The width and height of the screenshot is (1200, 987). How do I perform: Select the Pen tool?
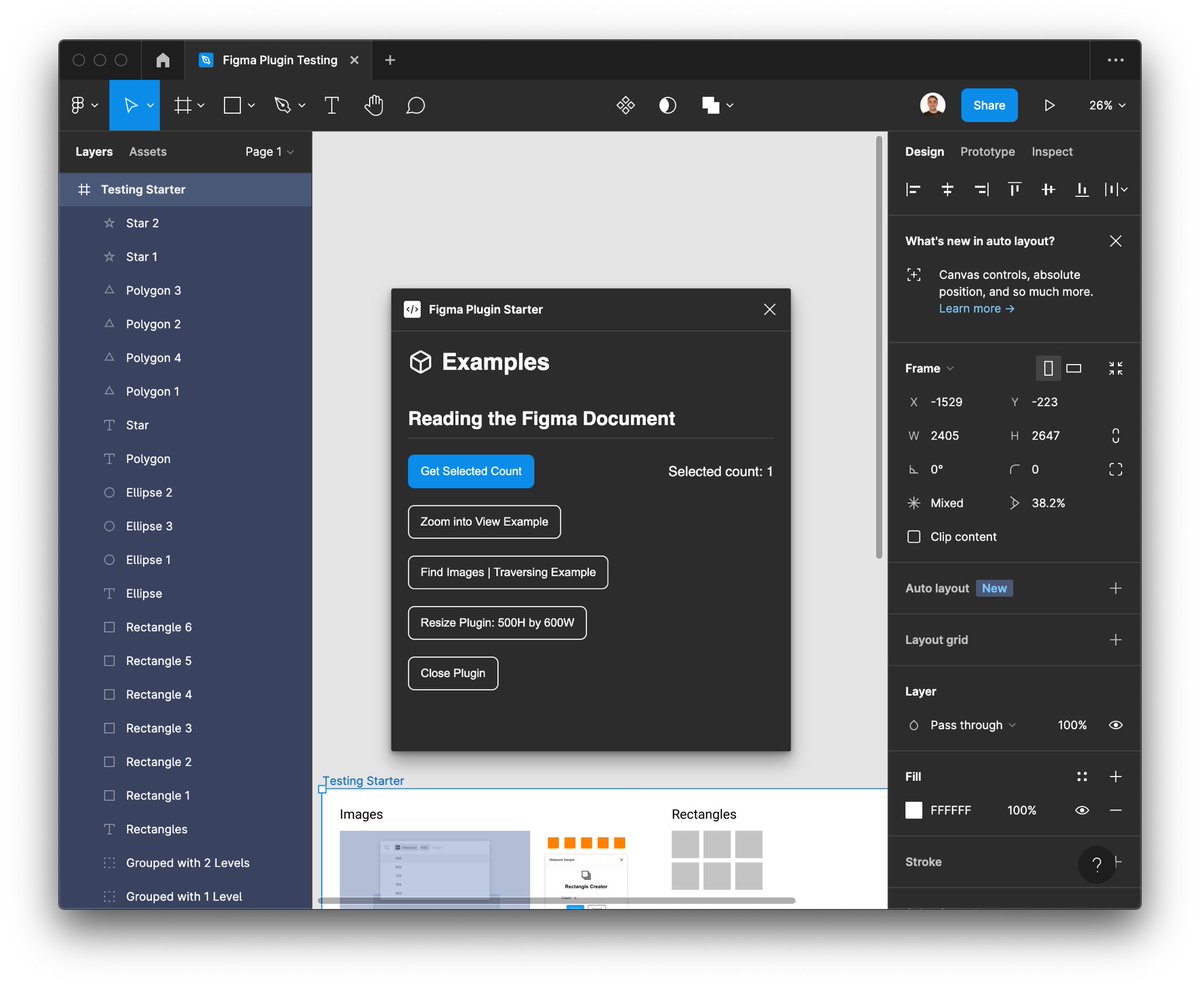[x=282, y=105]
